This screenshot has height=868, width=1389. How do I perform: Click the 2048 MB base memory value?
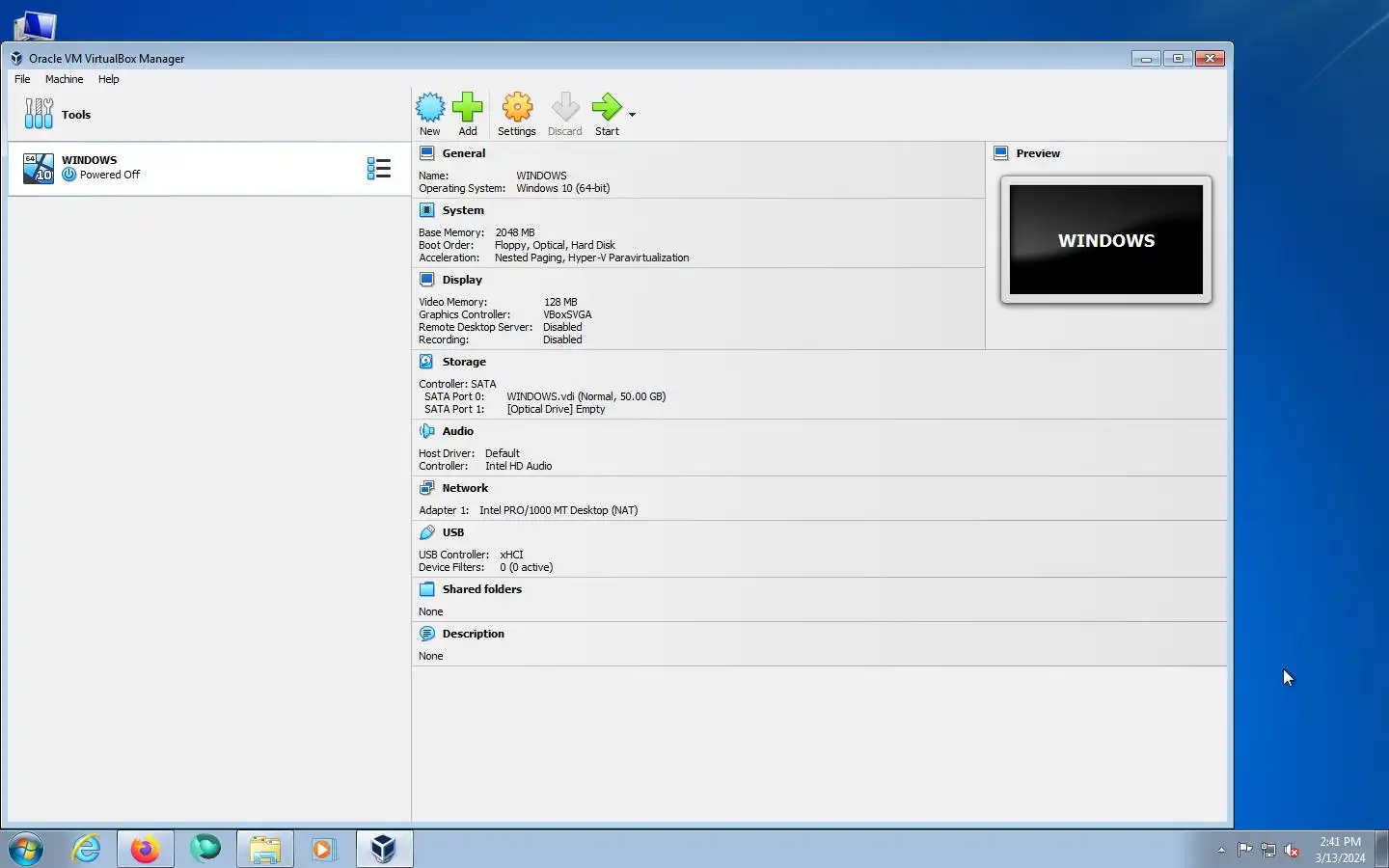pyautogui.click(x=515, y=231)
